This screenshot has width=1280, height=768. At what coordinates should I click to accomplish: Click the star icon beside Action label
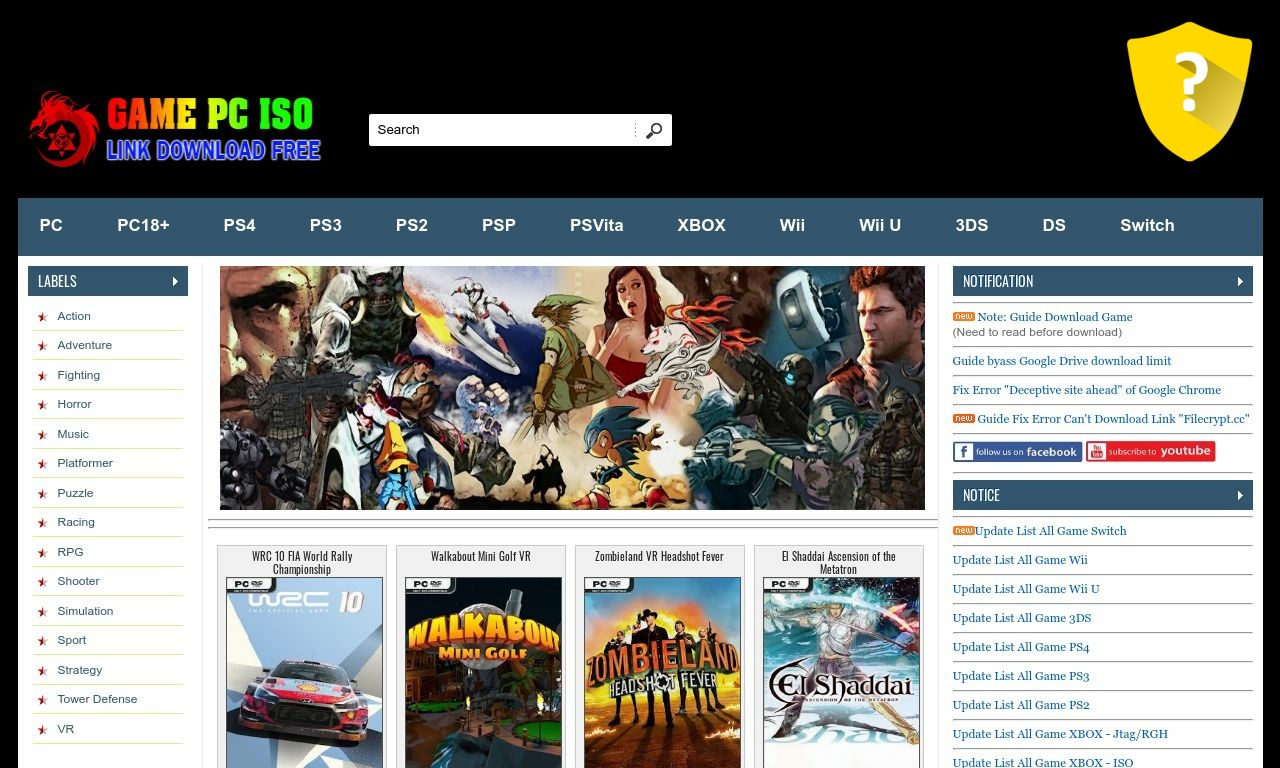point(43,317)
